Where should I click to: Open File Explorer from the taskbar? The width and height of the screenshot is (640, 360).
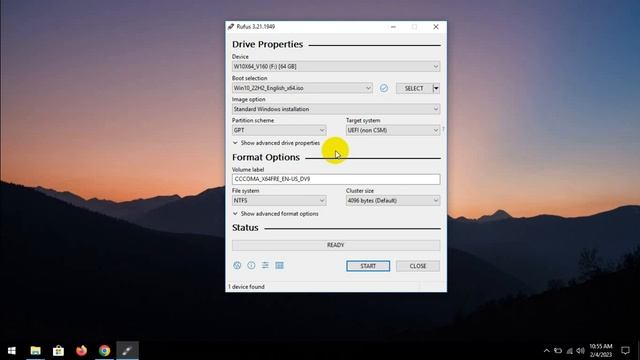[x=36, y=350]
